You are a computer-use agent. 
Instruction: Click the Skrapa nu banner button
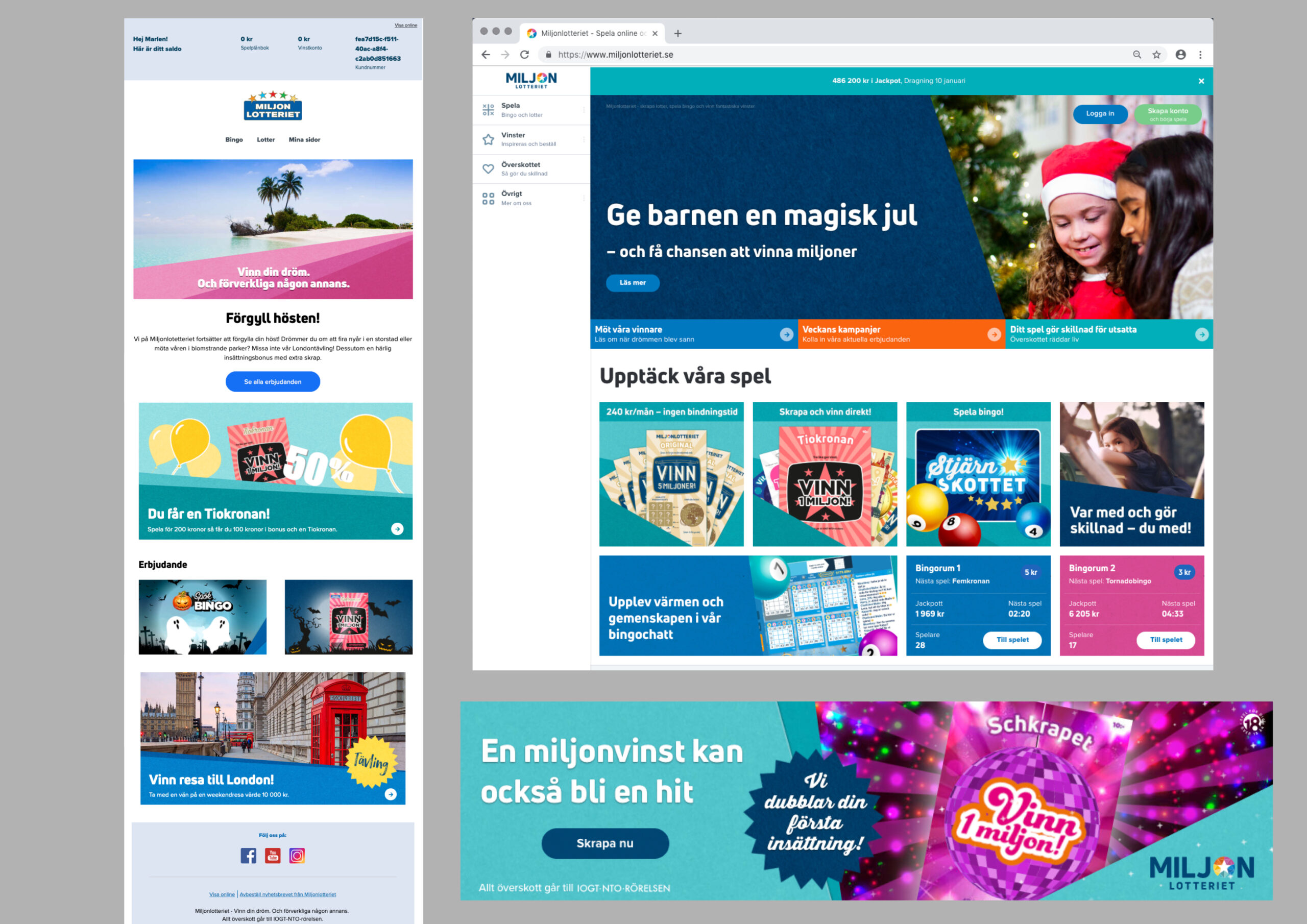point(604,843)
